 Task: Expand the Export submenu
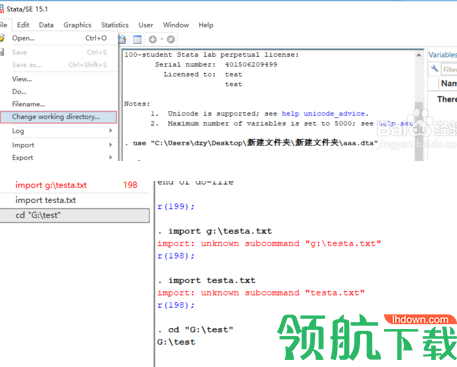(59, 158)
